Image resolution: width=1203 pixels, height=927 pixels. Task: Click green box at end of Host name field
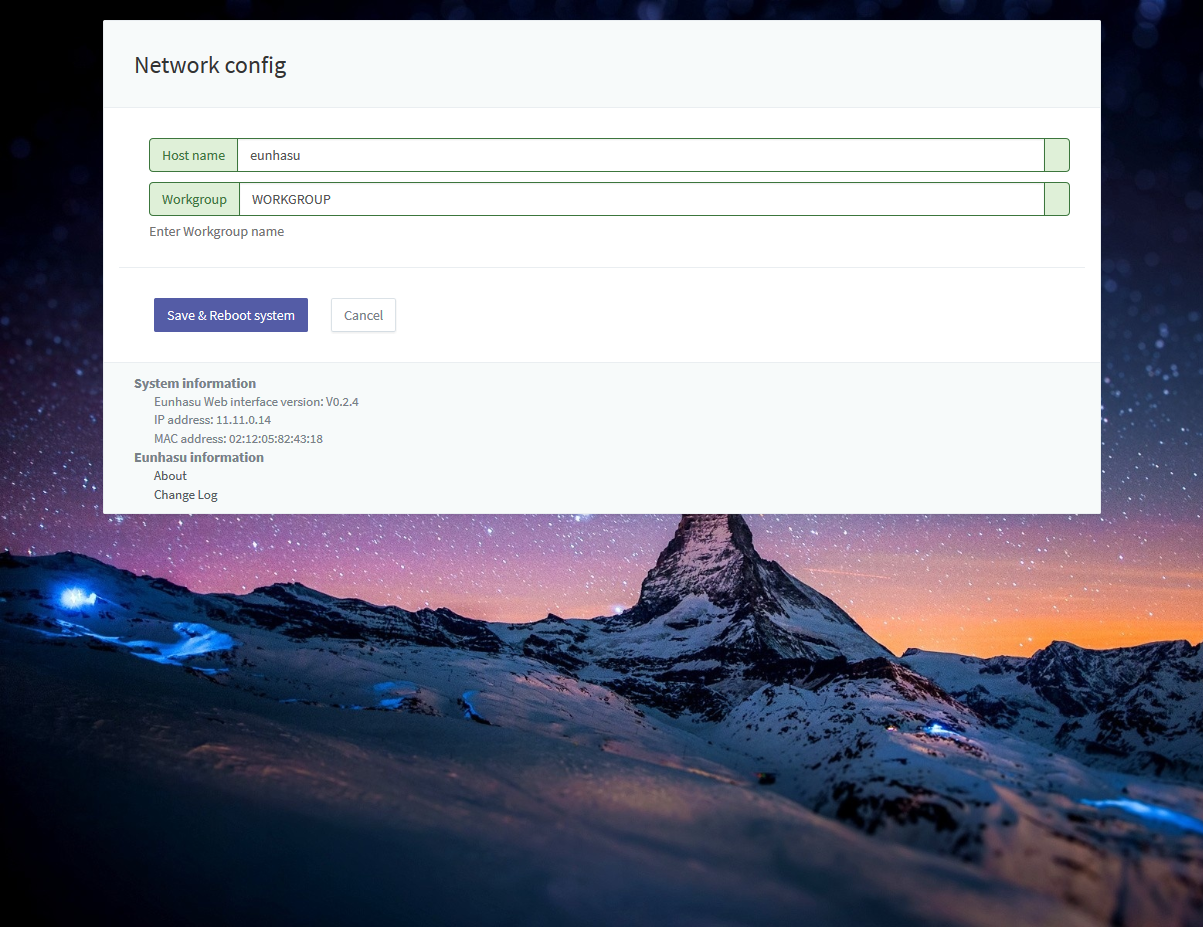[1056, 155]
